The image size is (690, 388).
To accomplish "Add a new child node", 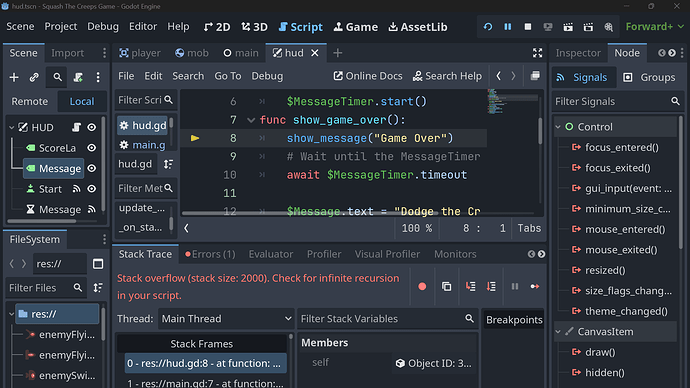I will pyautogui.click(x=14, y=77).
